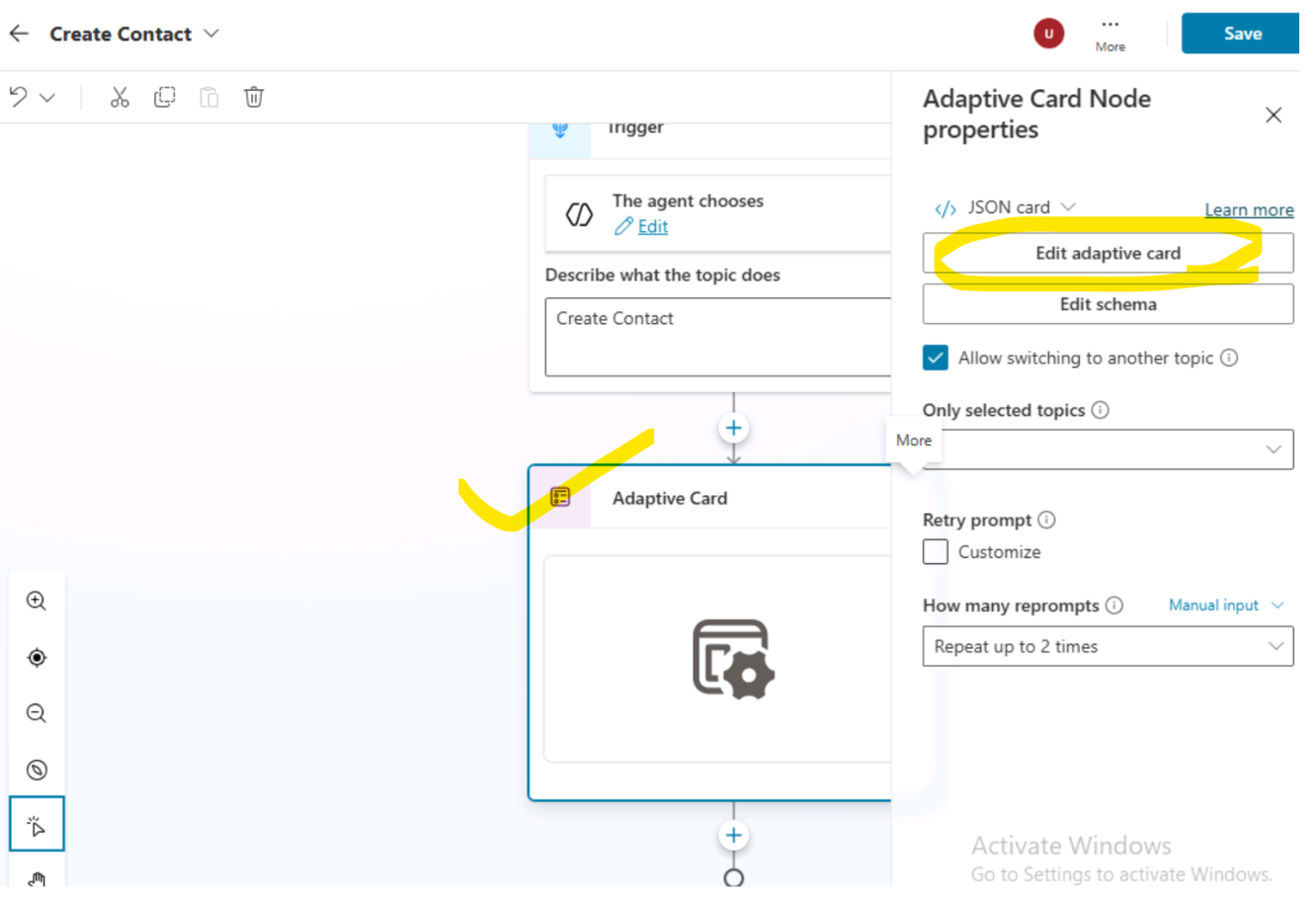Expand the Create Contact title dropdown
Screen dimensions: 1316x904
[211, 34]
